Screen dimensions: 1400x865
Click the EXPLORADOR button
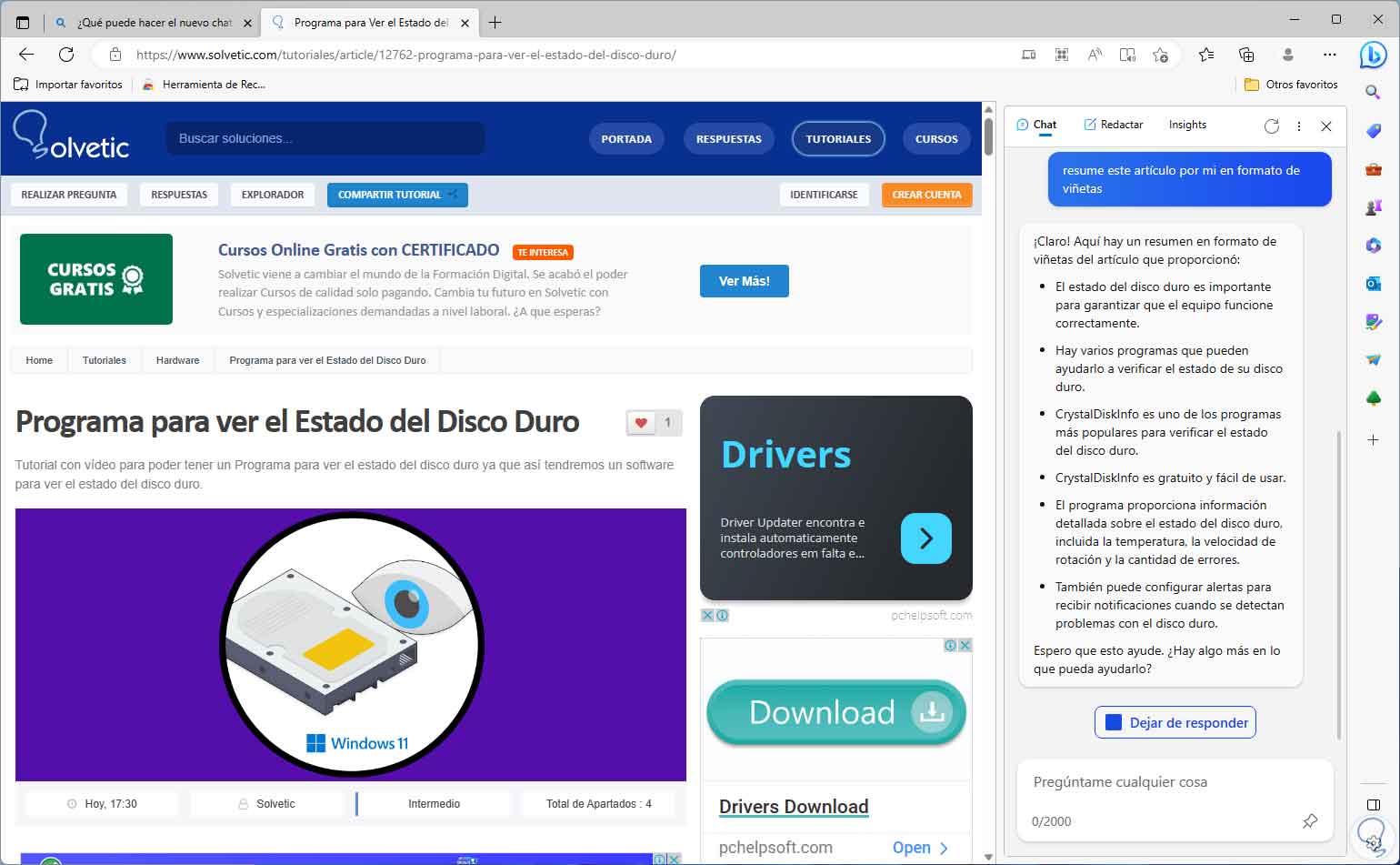(x=273, y=195)
